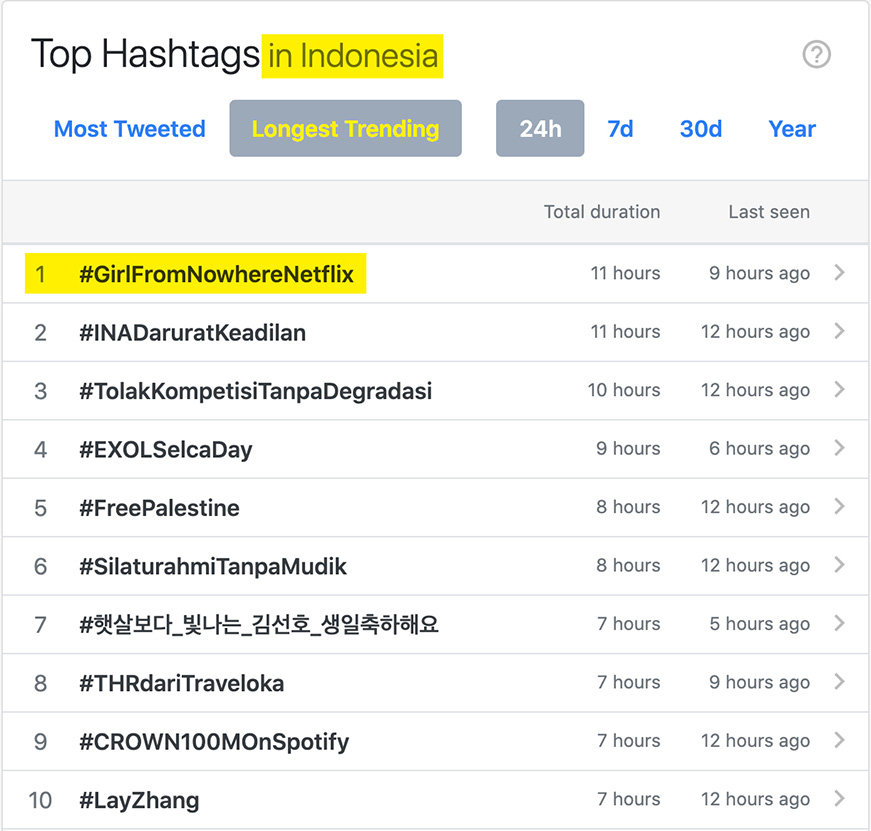Switch to Year time range
This screenshot has height=831, width=871.
(792, 129)
